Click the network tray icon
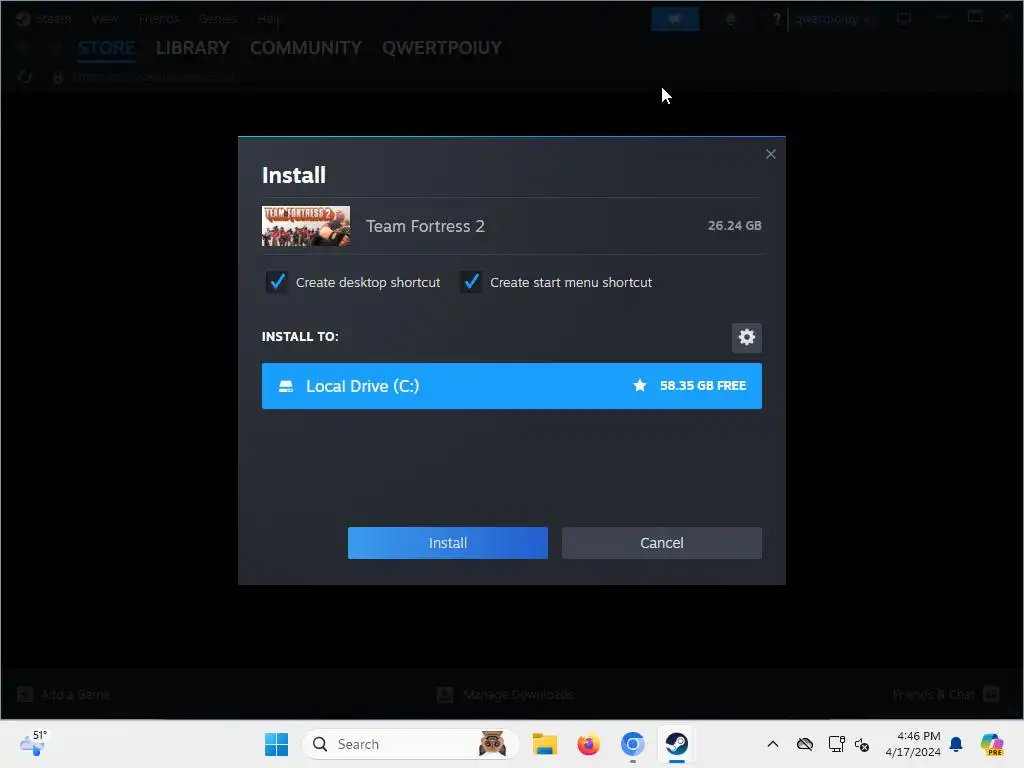This screenshot has height=768, width=1024. tap(837, 744)
